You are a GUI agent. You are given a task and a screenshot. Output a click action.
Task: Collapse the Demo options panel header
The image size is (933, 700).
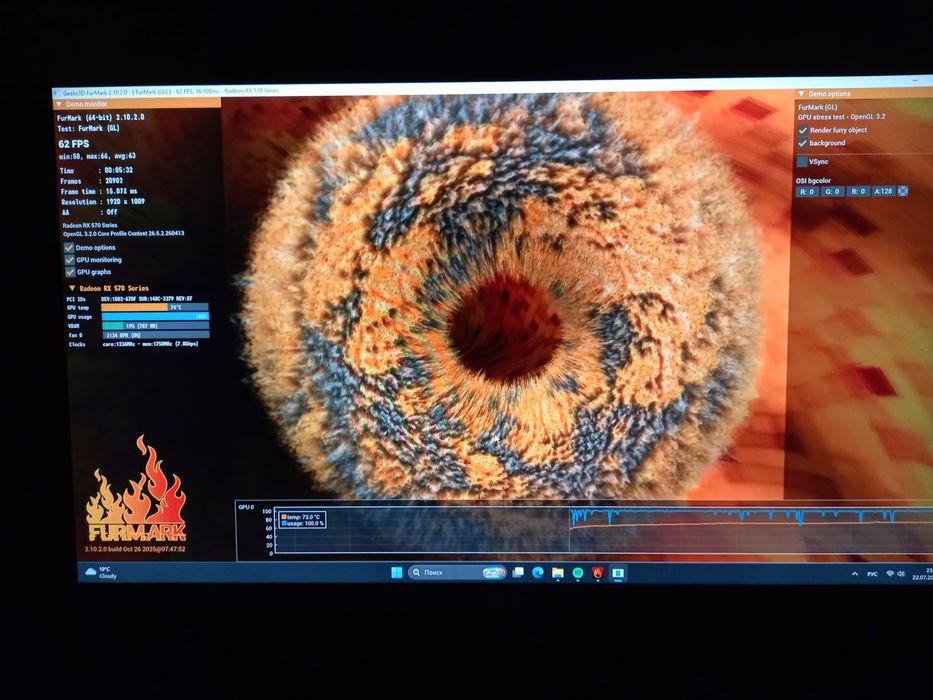tap(864, 93)
